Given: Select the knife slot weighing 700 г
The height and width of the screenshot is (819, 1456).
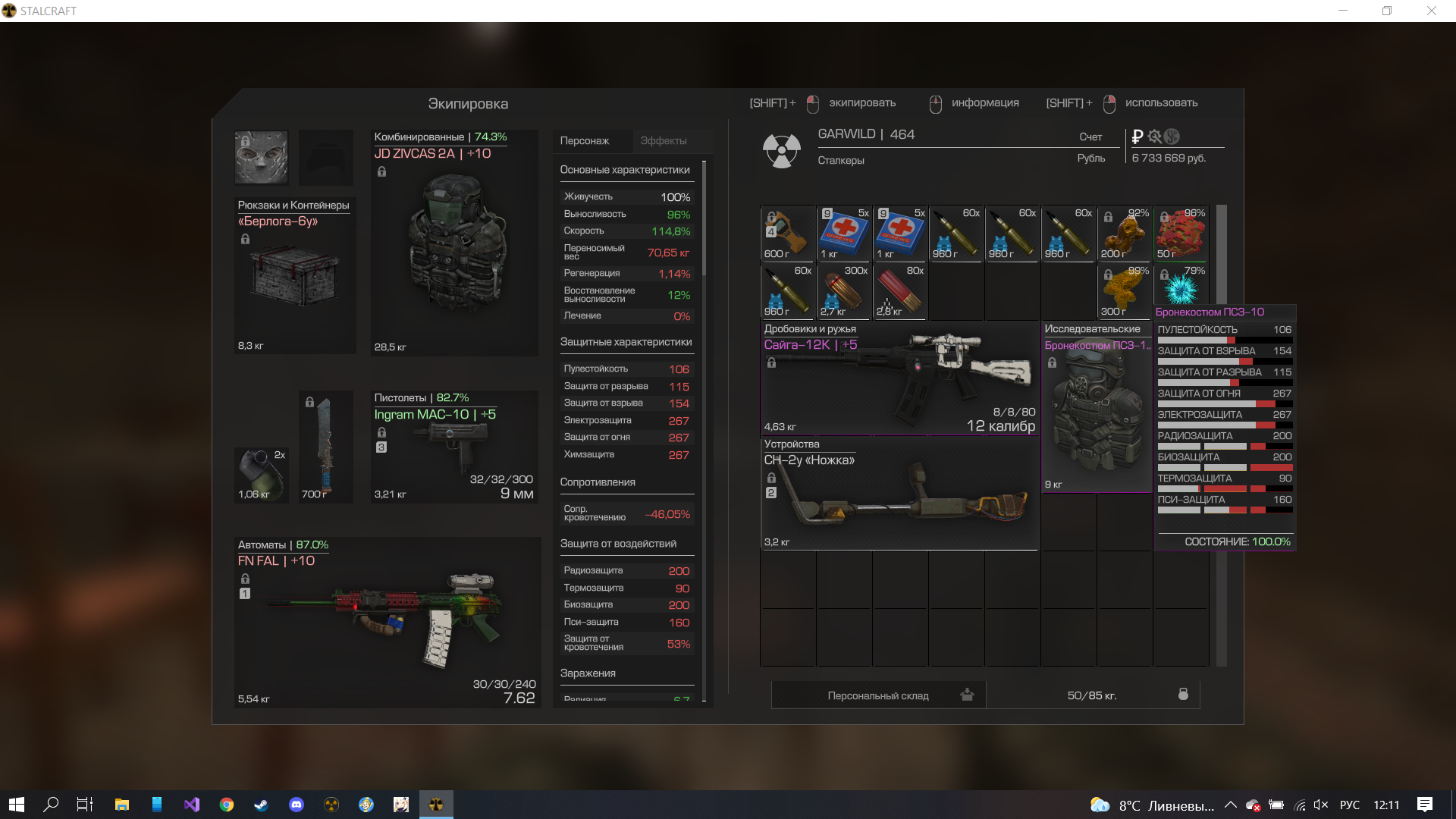Looking at the screenshot, I should click(326, 447).
